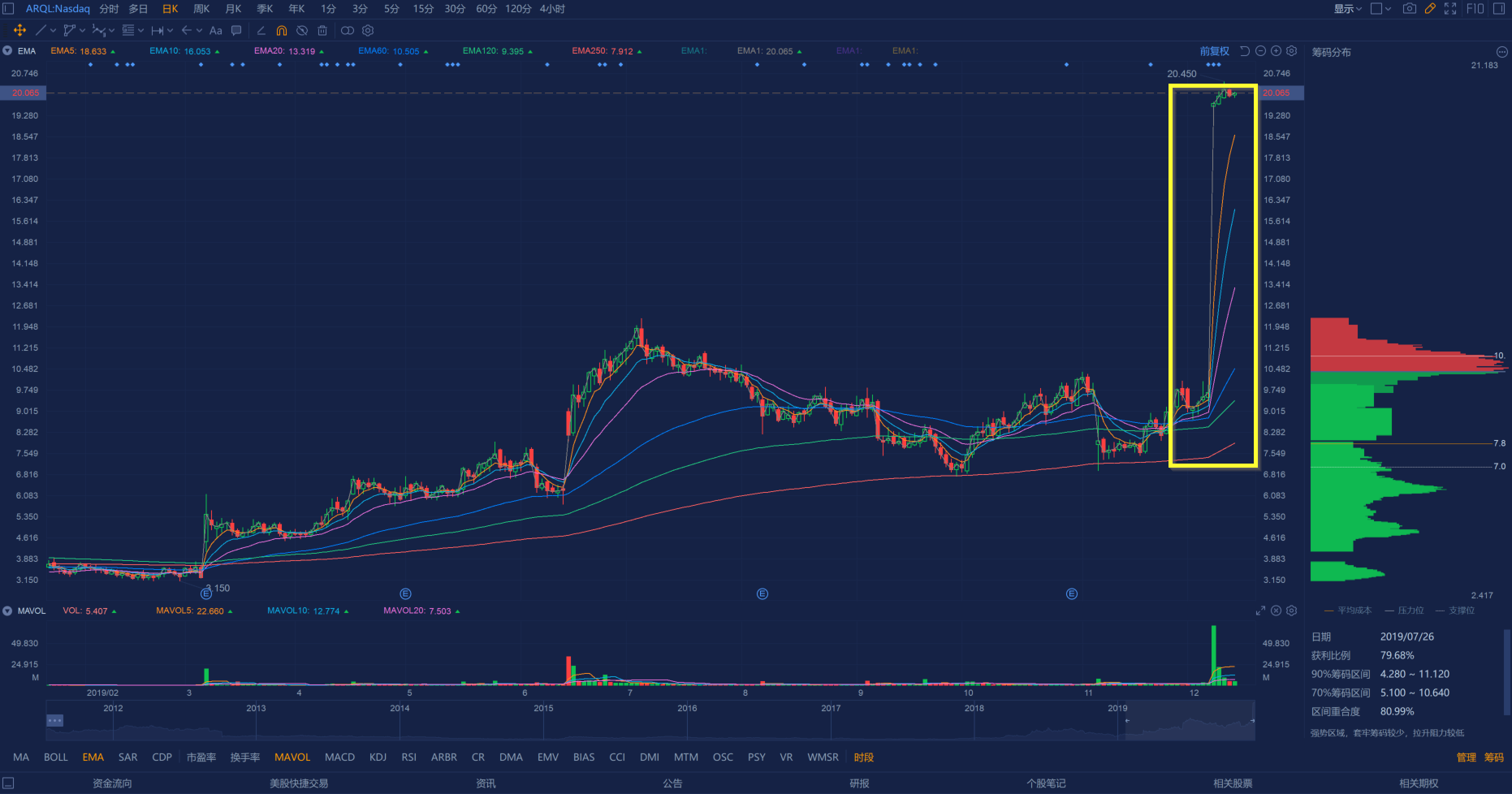Select the line drawing tool
This screenshot has width=1512, height=794.
pyautogui.click(x=41, y=30)
